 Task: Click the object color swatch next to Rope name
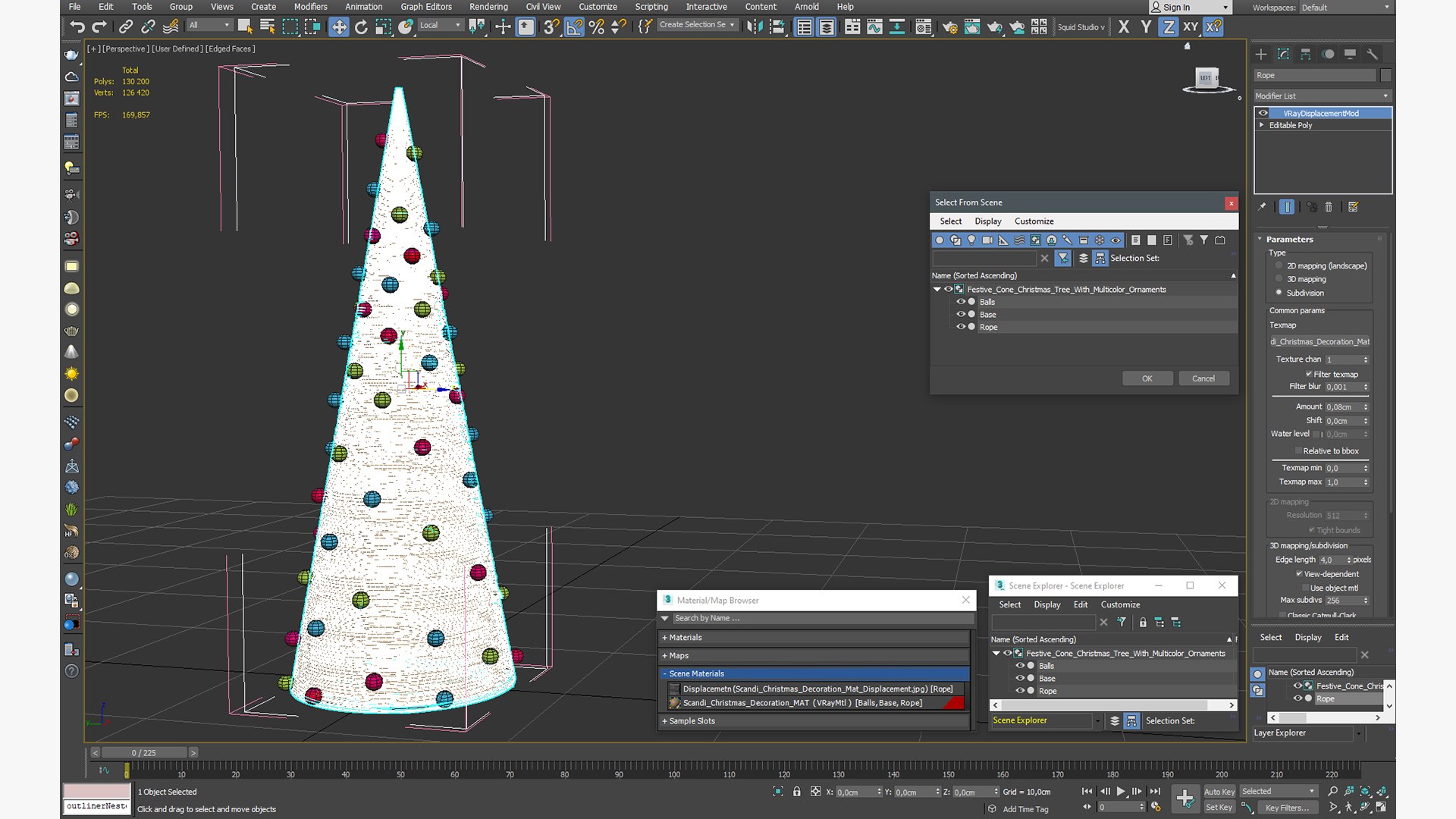(x=1385, y=75)
